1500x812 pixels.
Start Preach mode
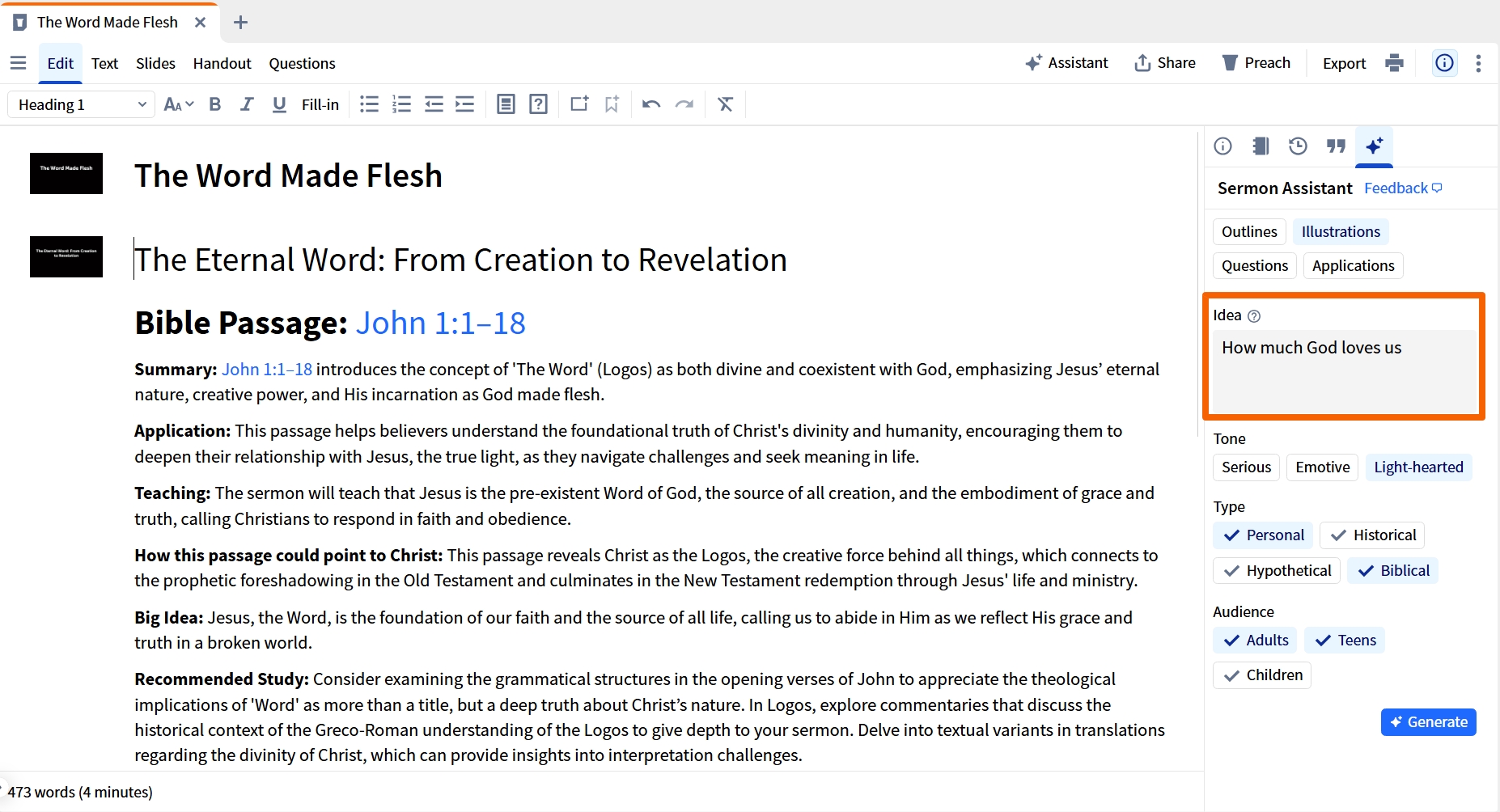coord(1256,63)
